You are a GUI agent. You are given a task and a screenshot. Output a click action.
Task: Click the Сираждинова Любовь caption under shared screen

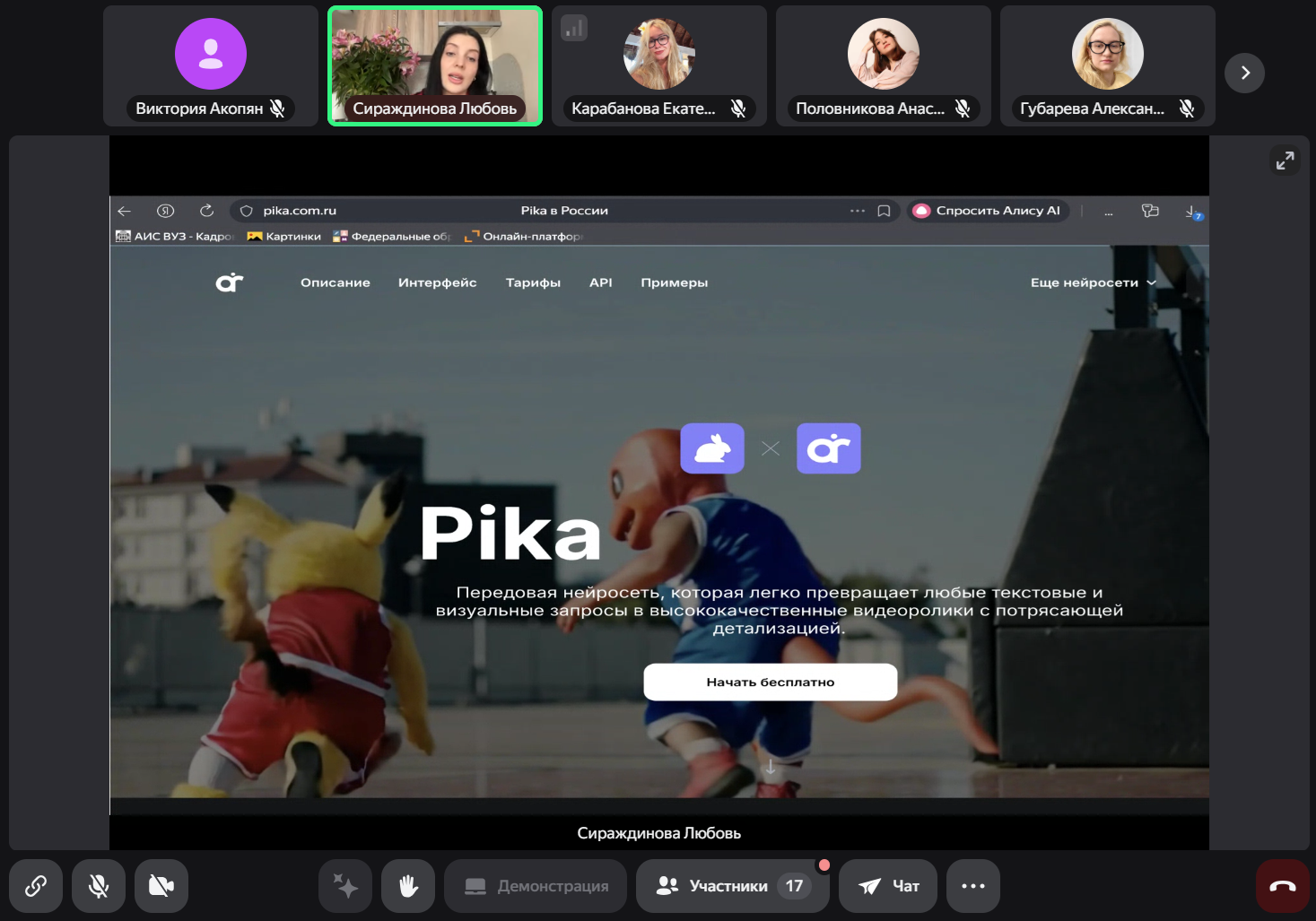(659, 833)
